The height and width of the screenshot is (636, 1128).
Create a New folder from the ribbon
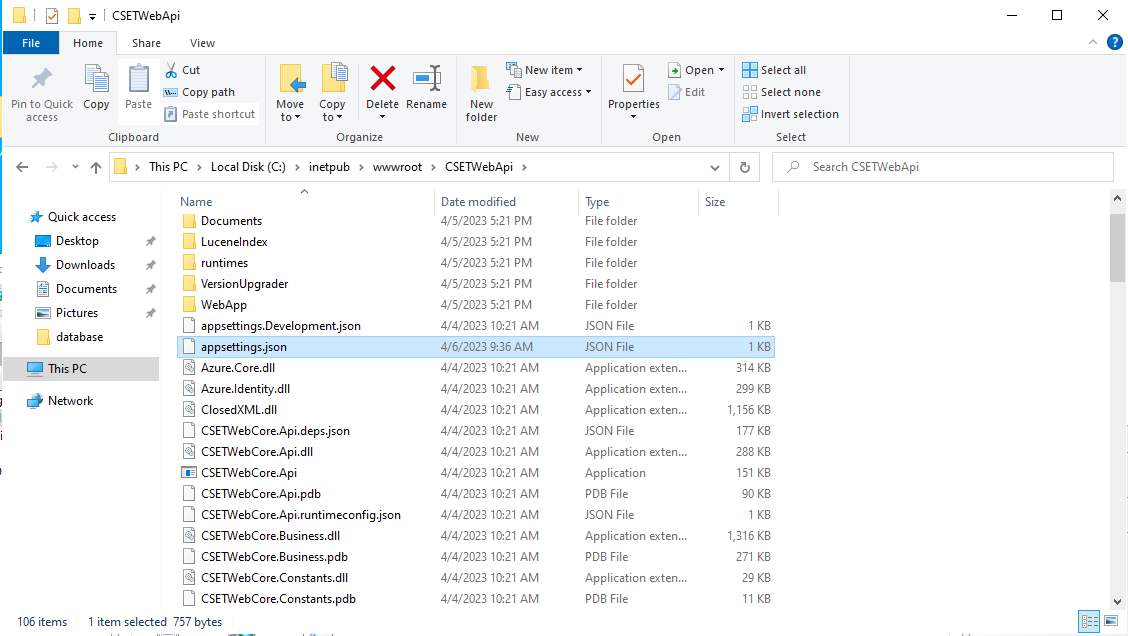(481, 94)
